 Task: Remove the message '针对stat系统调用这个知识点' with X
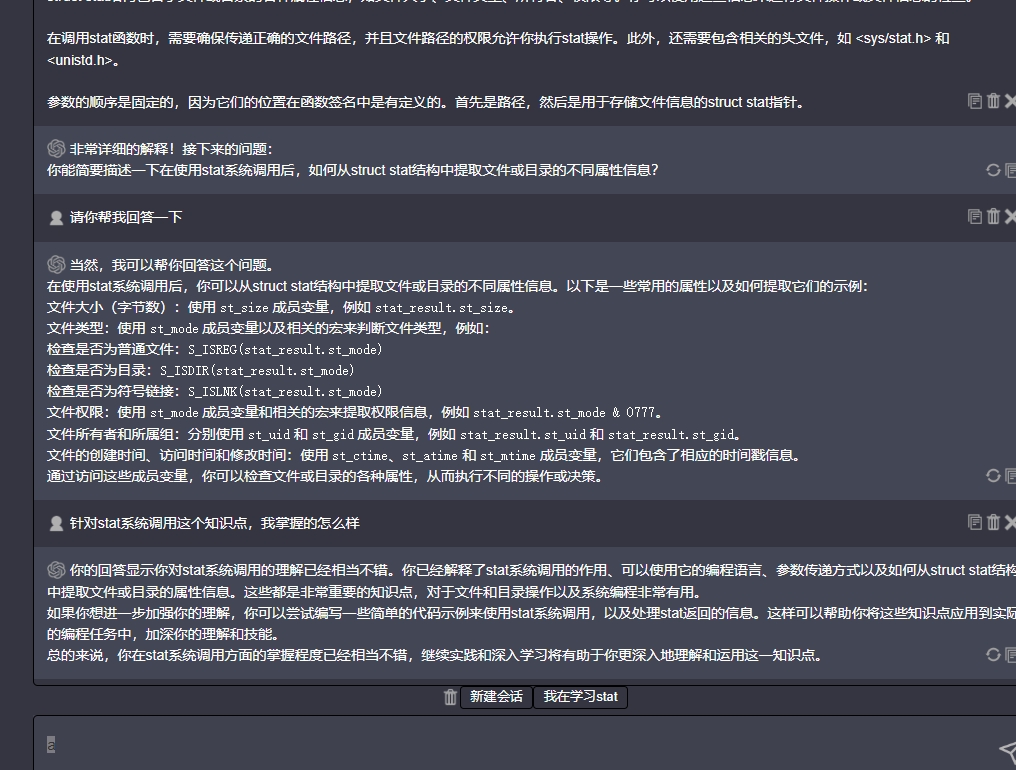click(1010, 522)
